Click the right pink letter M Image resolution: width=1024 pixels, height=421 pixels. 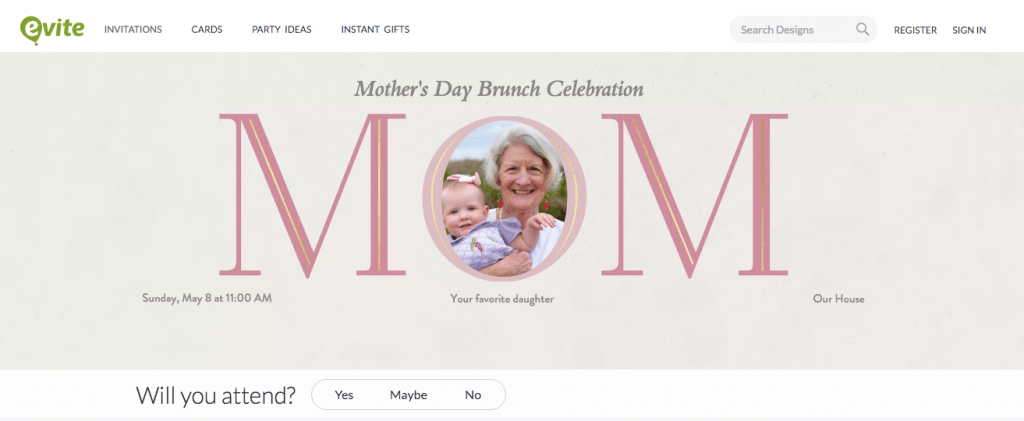(x=693, y=195)
